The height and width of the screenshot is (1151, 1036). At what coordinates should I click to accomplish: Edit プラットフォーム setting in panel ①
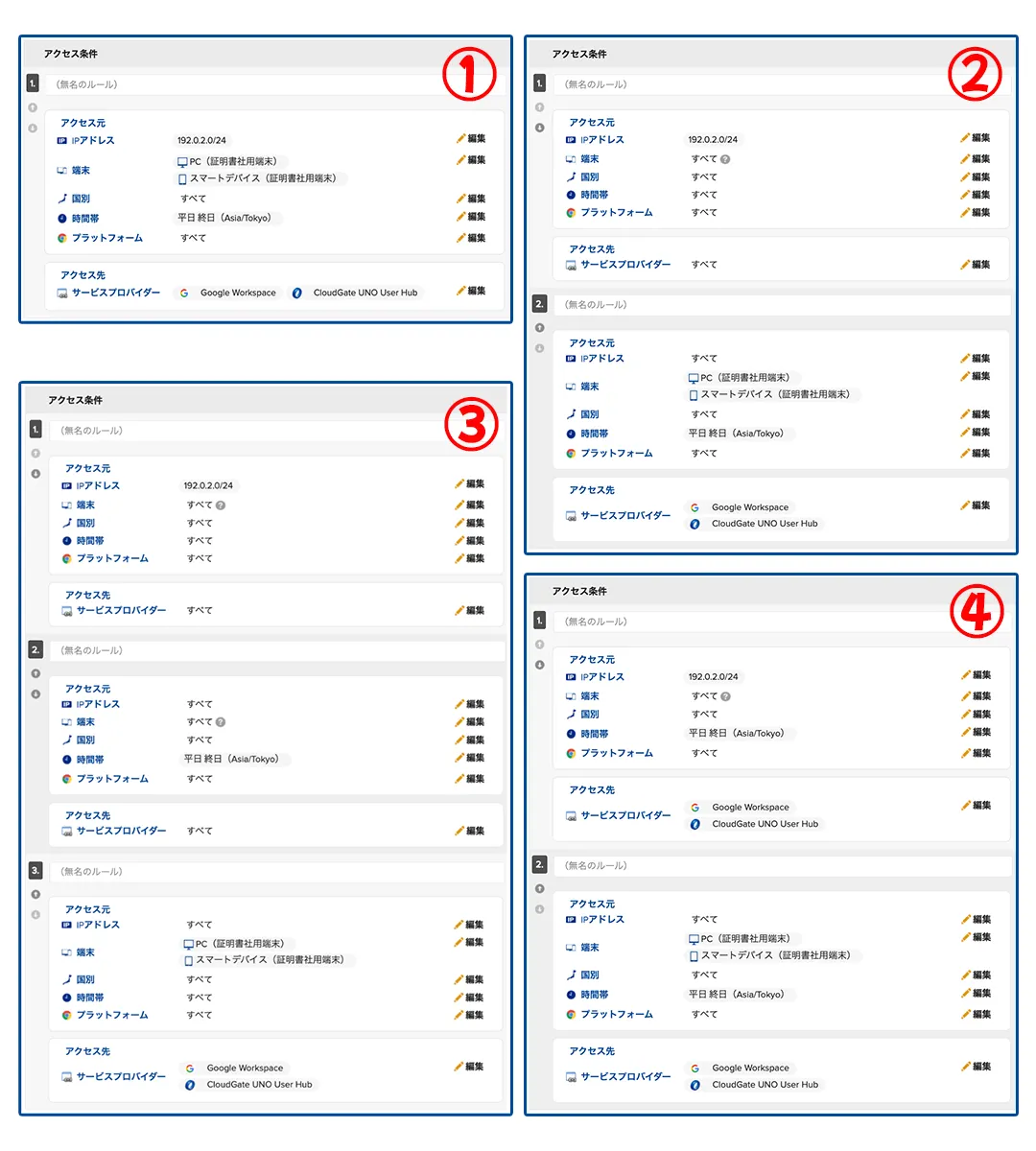471,238
